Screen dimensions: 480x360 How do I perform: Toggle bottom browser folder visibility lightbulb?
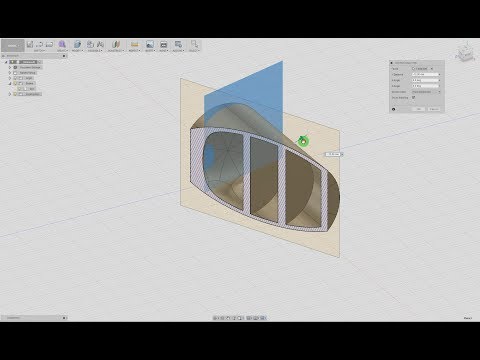click(x=15, y=94)
